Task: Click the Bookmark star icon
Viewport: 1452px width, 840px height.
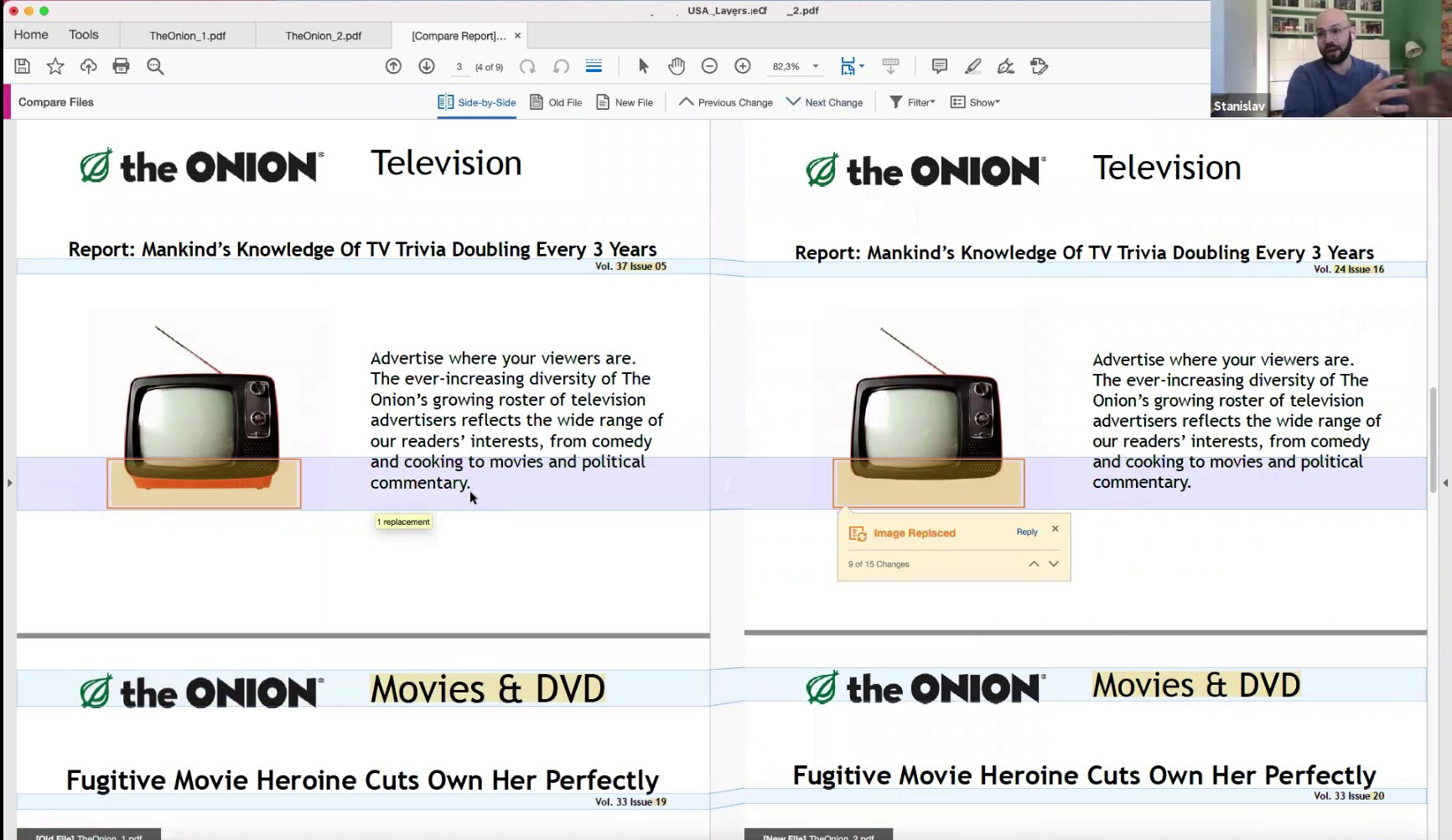Action: pyautogui.click(x=55, y=66)
